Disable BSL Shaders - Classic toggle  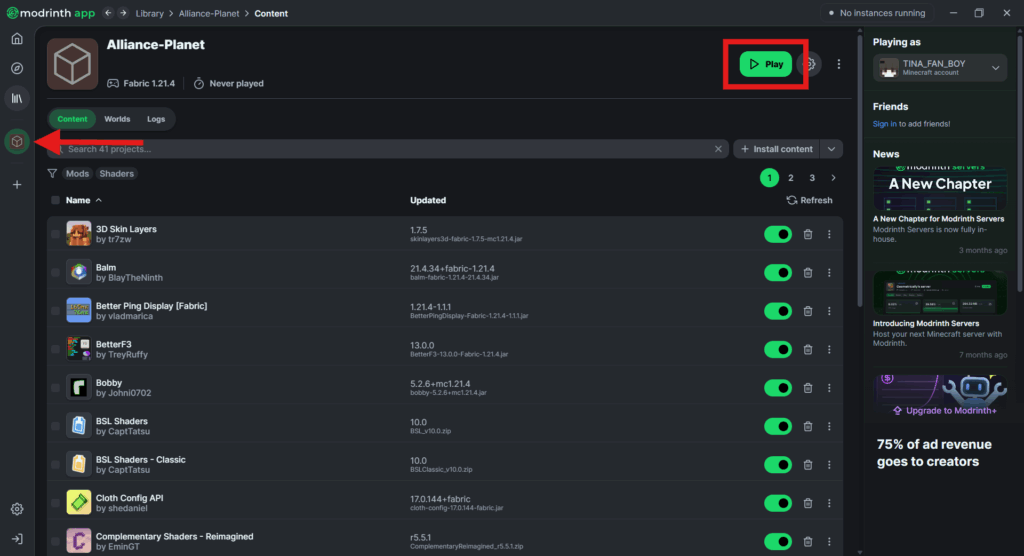click(x=778, y=465)
